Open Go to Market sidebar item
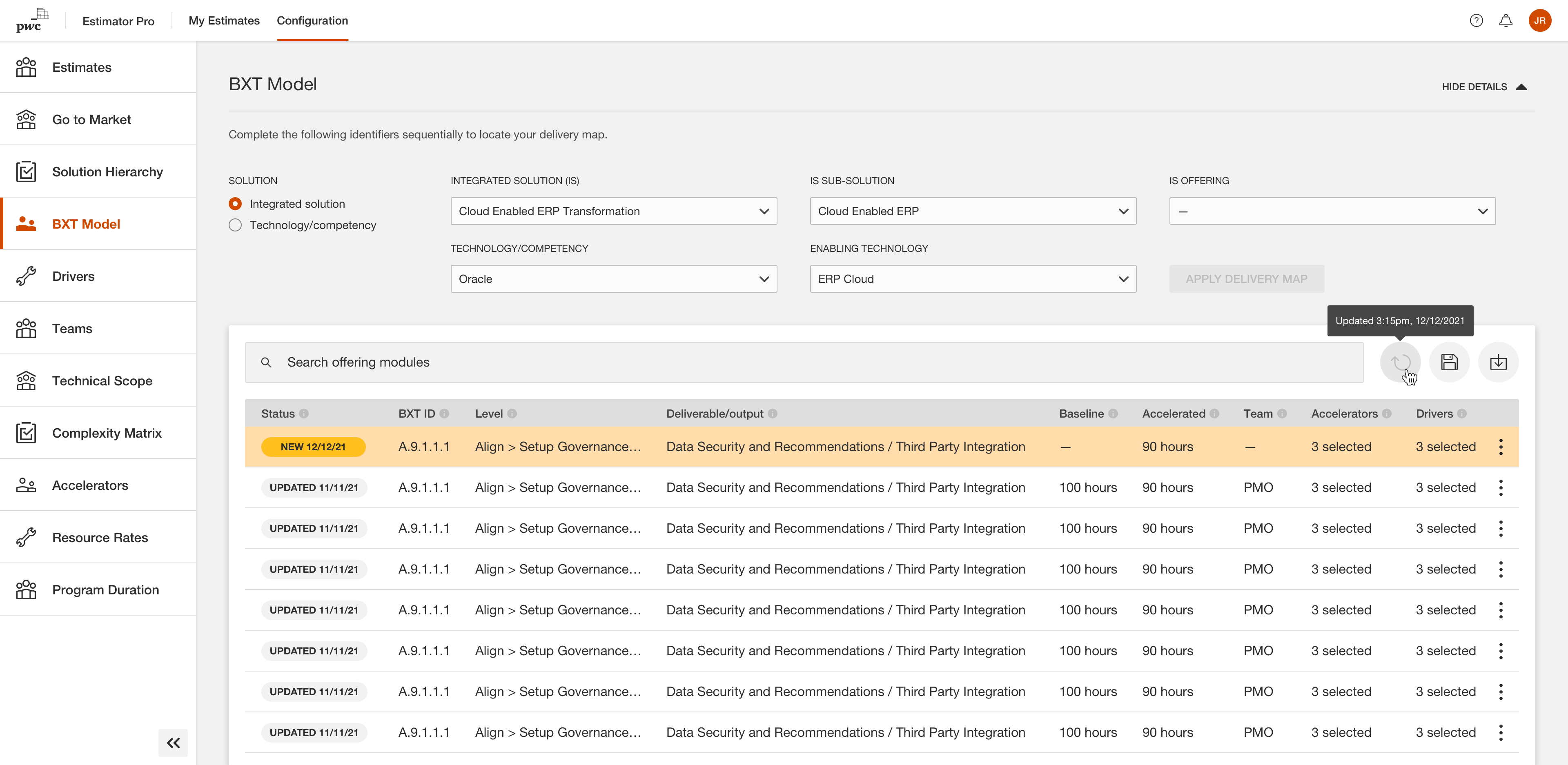Screen dimensions: 1568x765 pyautogui.click(x=98, y=119)
